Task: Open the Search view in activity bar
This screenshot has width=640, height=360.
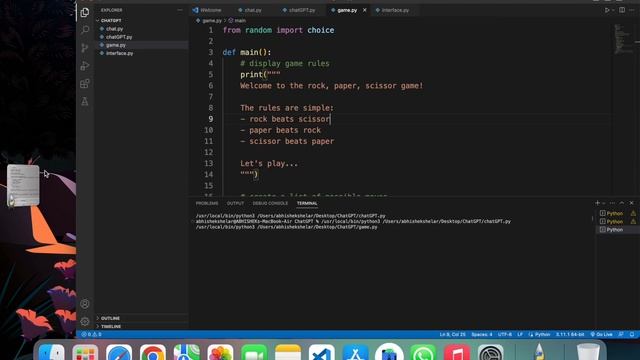Action: 85,30
